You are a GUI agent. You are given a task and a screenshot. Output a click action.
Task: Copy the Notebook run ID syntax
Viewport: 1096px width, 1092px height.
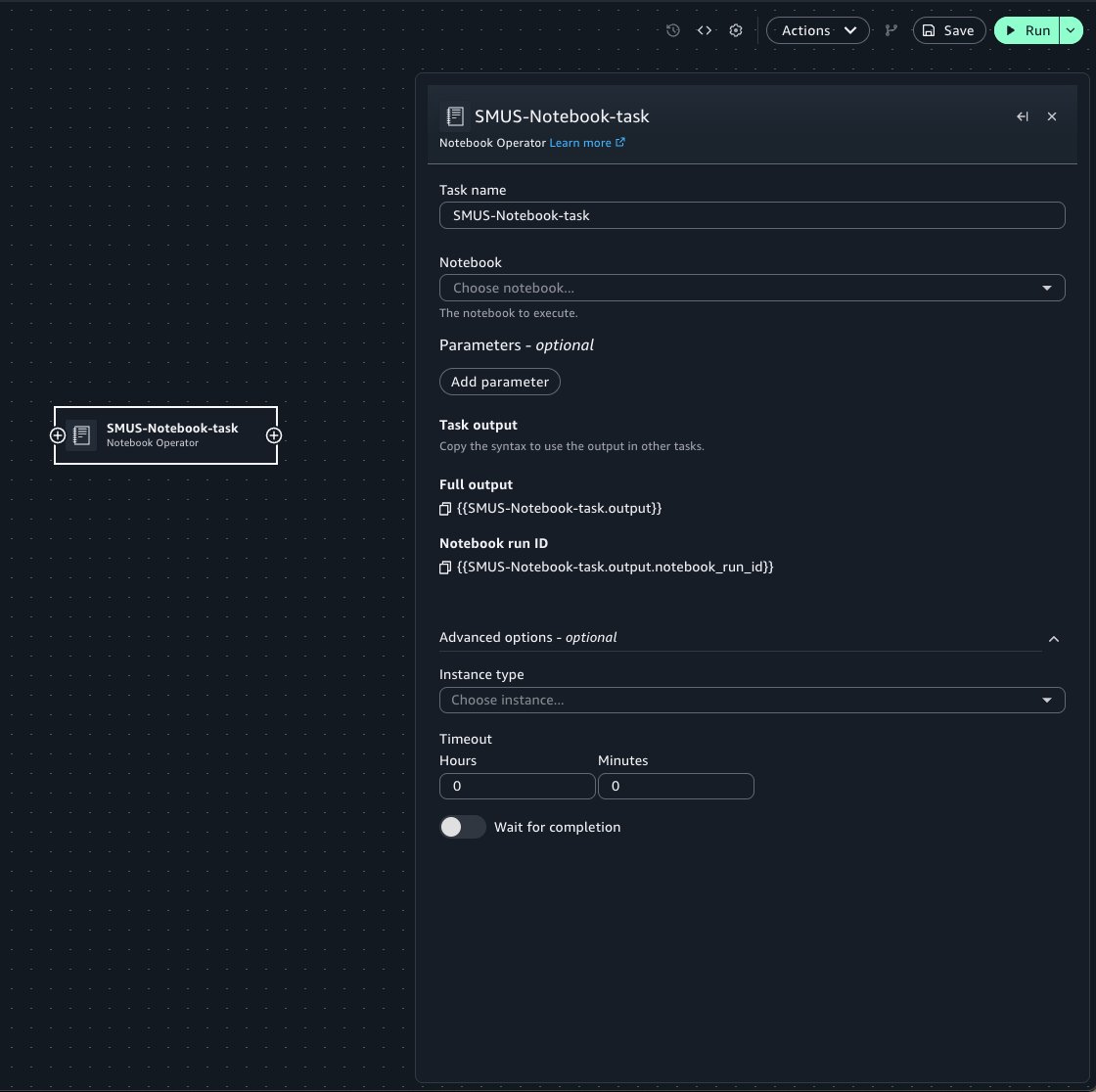445,568
